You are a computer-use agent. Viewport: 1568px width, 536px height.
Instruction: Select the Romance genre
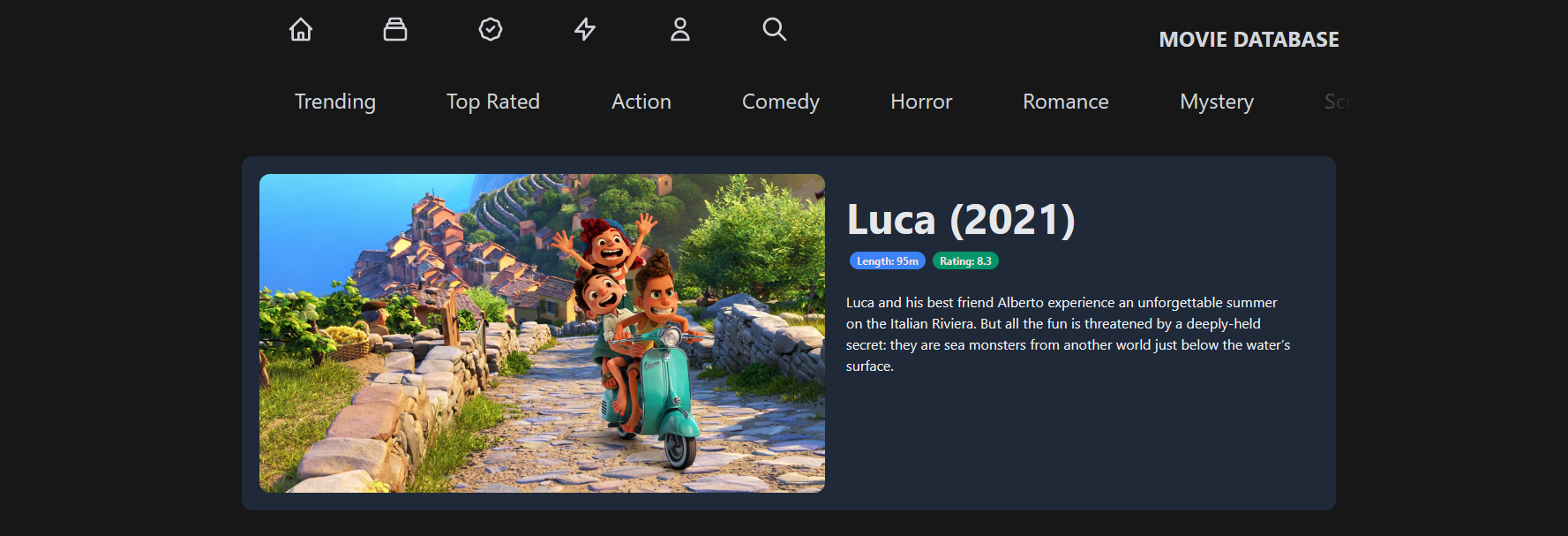pos(1066,102)
